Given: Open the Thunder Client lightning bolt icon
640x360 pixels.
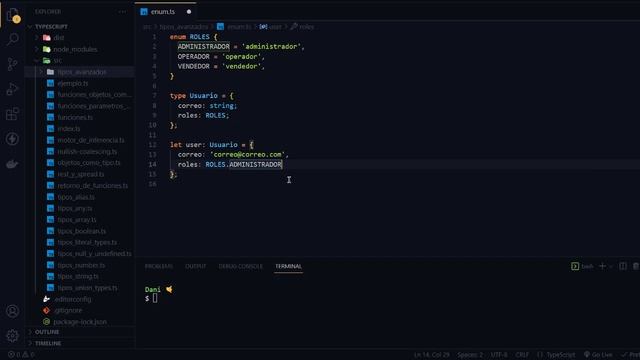Looking at the screenshot, I should point(13,139).
